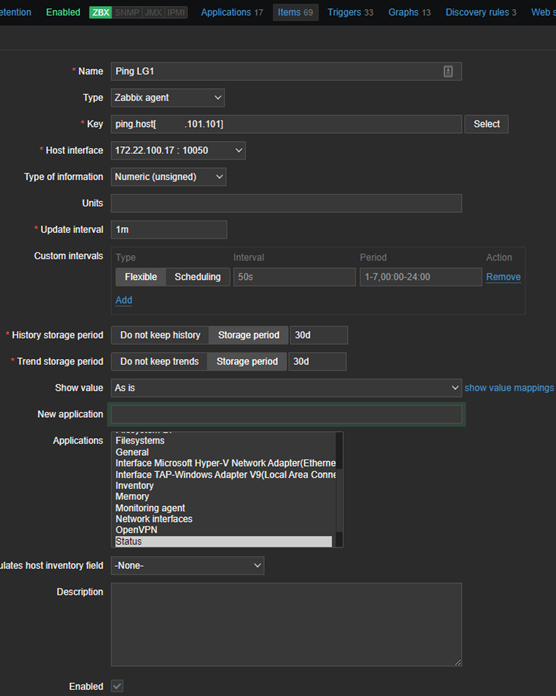Viewport: 556px width, 696px height.
Task: Click the history 30d storage field
Action: click(319, 335)
